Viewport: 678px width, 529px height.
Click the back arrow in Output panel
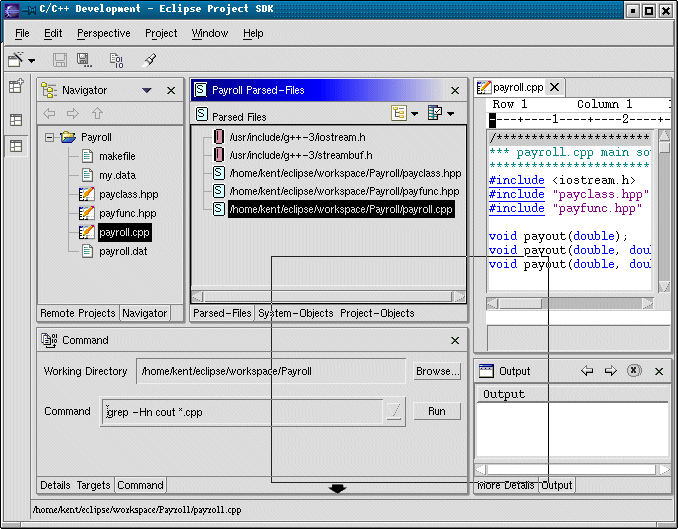pyautogui.click(x=588, y=371)
